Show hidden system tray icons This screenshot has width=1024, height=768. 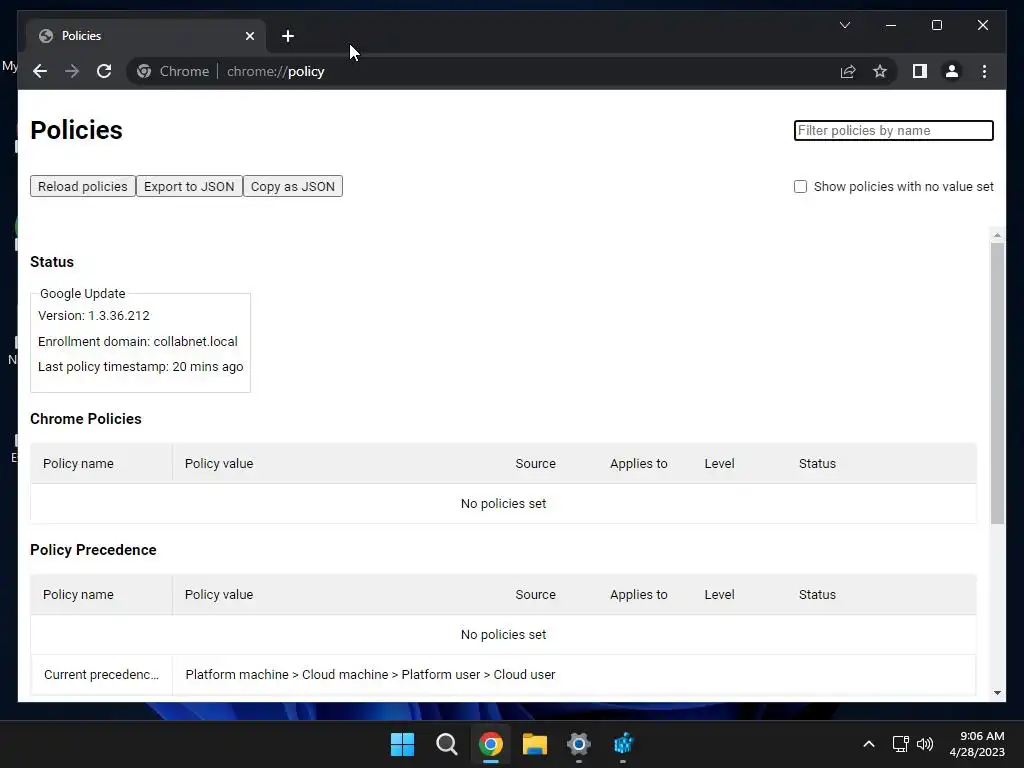click(x=869, y=744)
